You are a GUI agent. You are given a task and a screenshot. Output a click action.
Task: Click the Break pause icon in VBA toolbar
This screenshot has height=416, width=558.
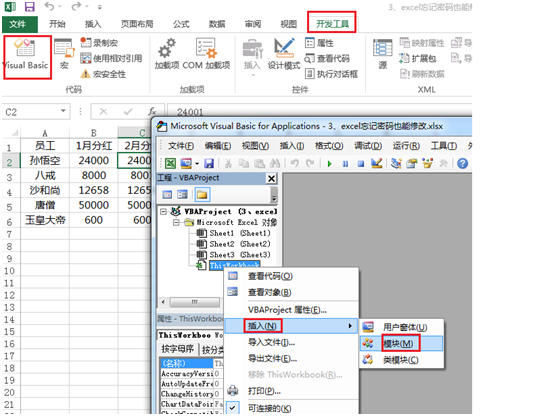point(345,164)
